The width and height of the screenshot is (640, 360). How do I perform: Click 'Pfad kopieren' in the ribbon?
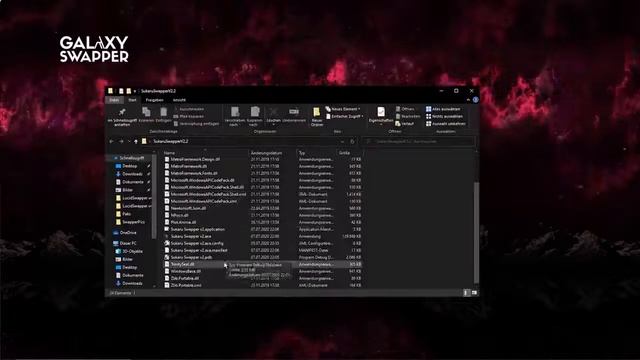coord(189,116)
